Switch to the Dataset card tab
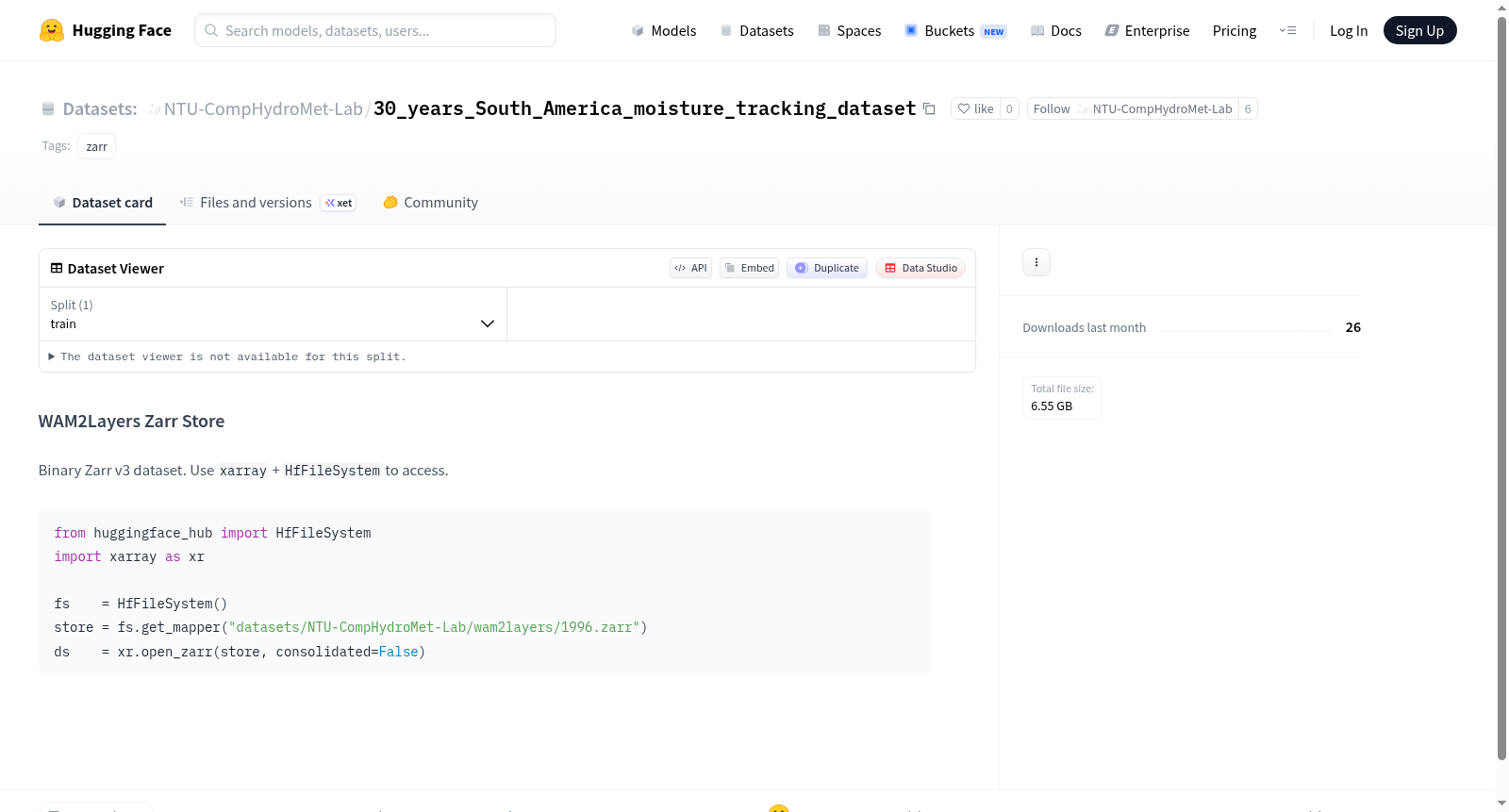The width and height of the screenshot is (1509, 812). 102,203
